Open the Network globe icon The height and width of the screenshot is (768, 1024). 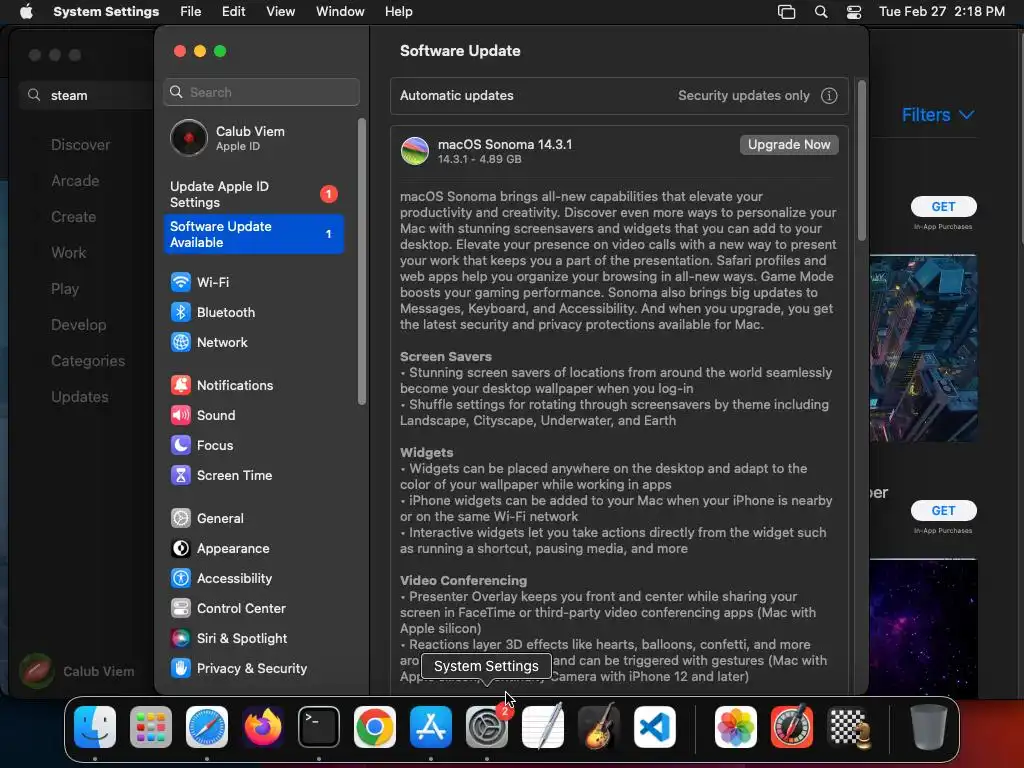tap(181, 342)
